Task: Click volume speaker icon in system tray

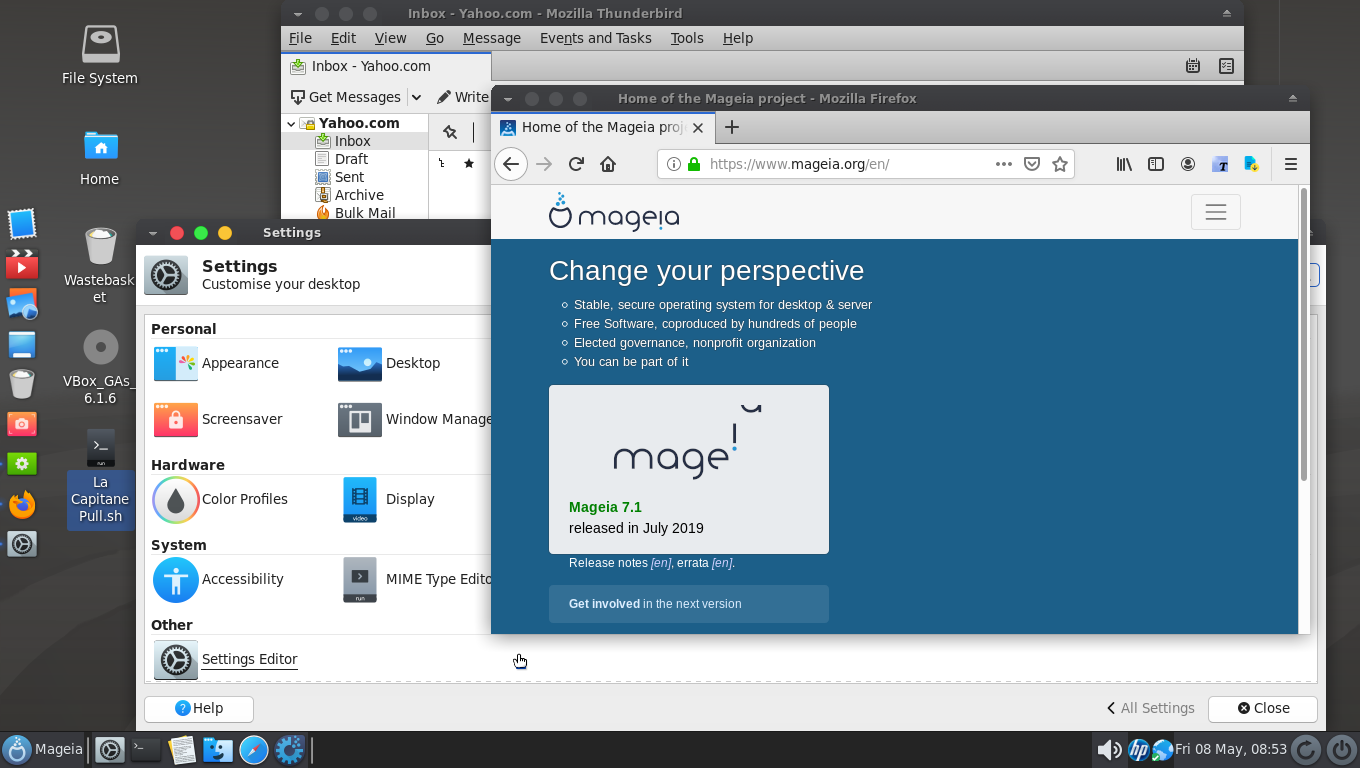Action: (1109, 749)
